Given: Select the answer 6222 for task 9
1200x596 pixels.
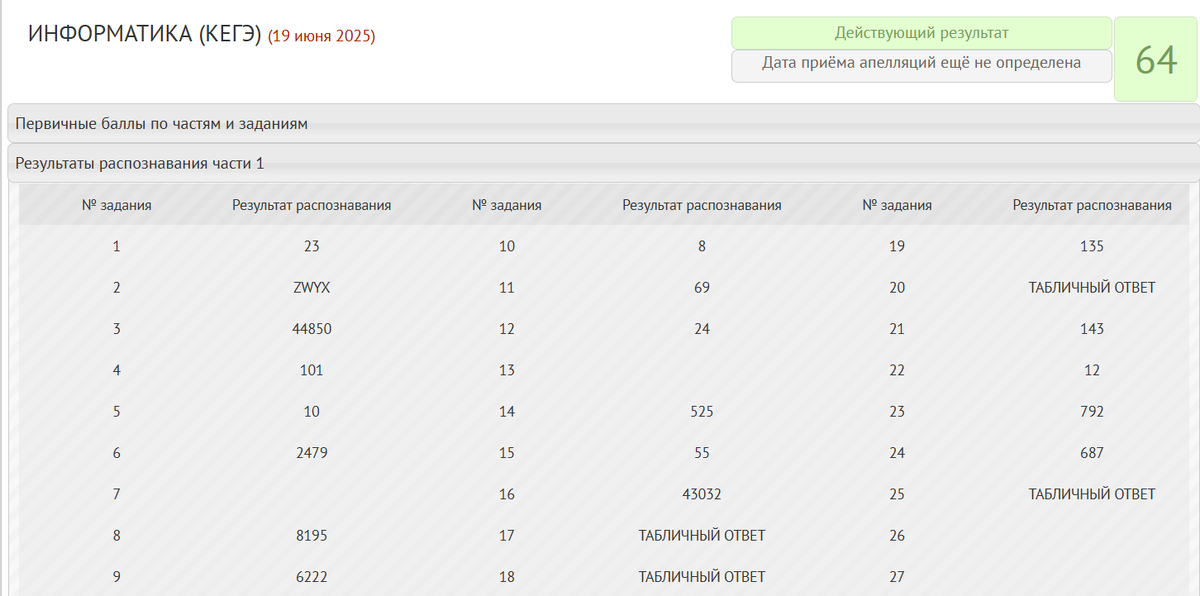Looking at the screenshot, I should coord(312,577).
